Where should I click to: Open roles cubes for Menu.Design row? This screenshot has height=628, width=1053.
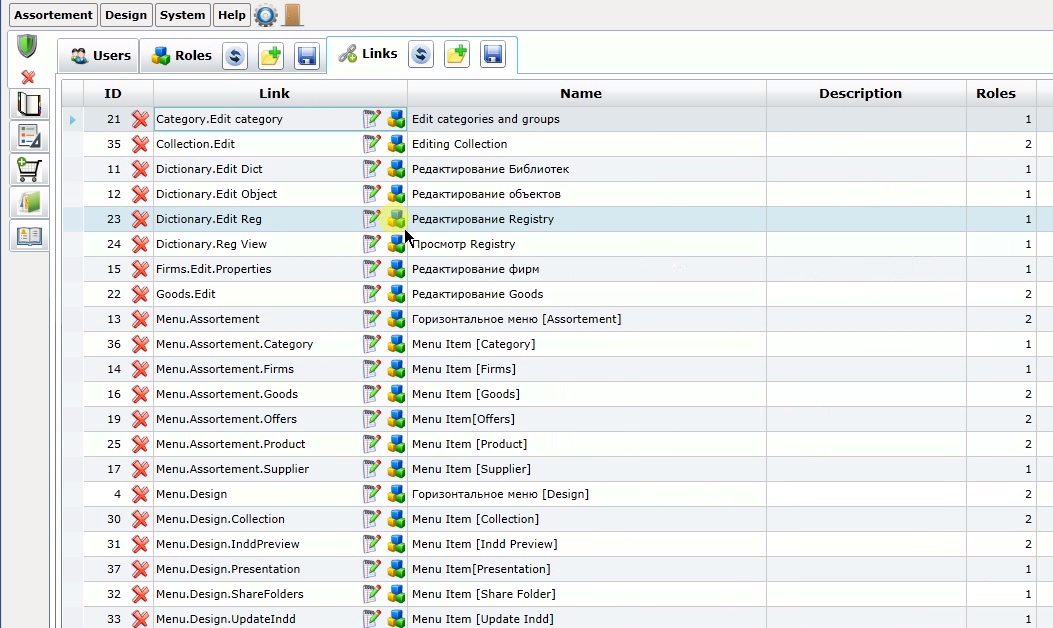(396, 494)
